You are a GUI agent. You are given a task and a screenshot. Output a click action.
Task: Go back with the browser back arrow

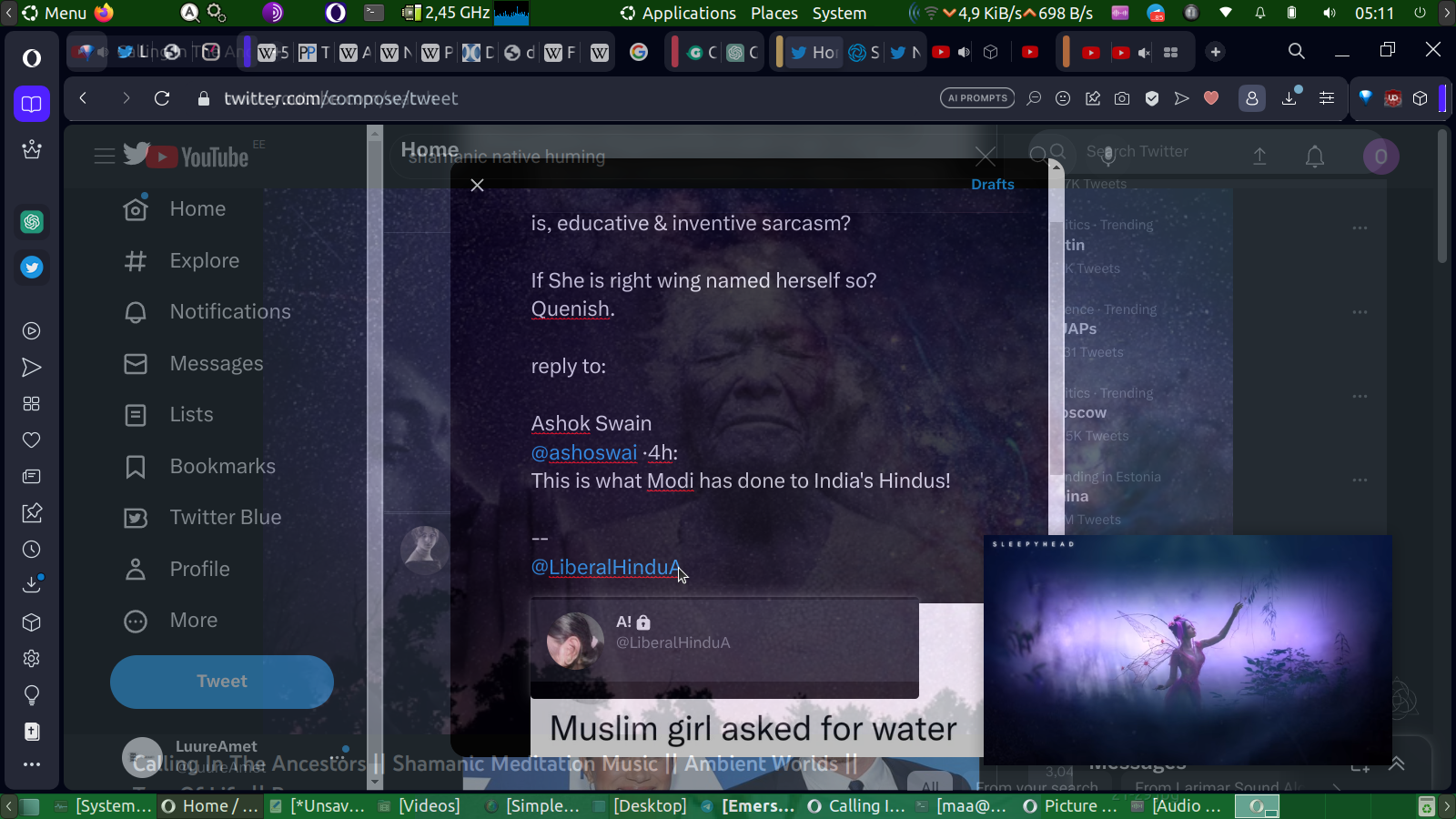pyautogui.click(x=83, y=98)
